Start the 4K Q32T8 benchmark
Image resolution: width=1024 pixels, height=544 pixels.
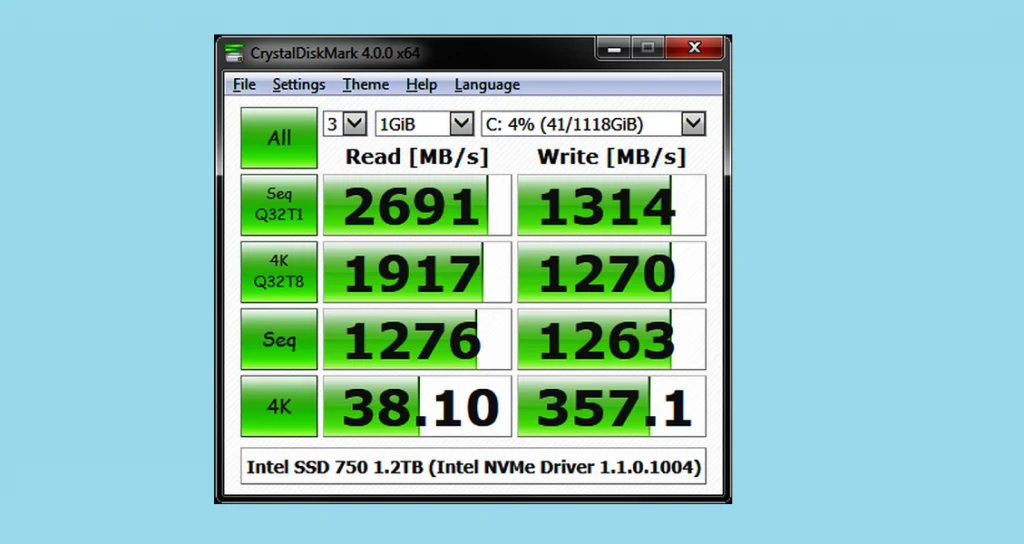click(279, 272)
